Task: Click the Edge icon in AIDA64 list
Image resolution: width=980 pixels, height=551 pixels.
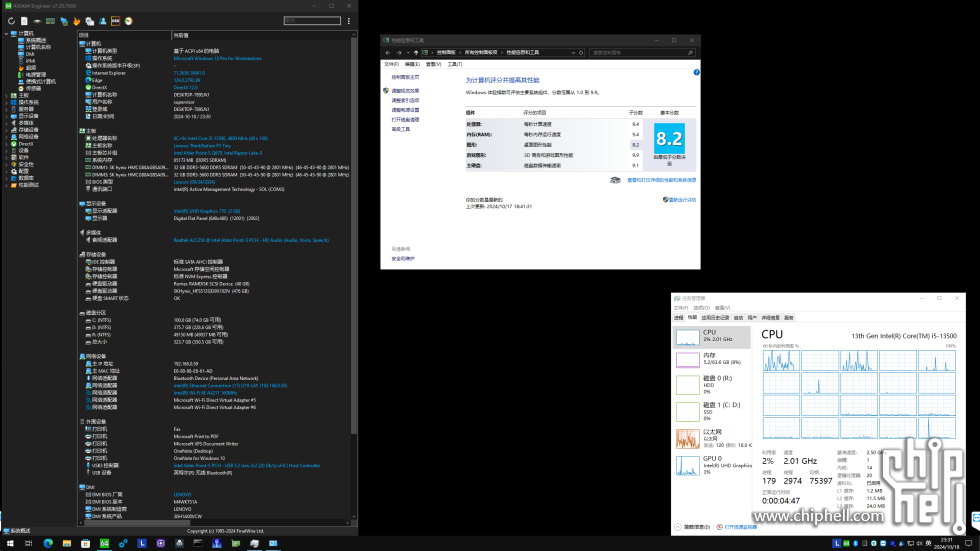Action: point(88,80)
